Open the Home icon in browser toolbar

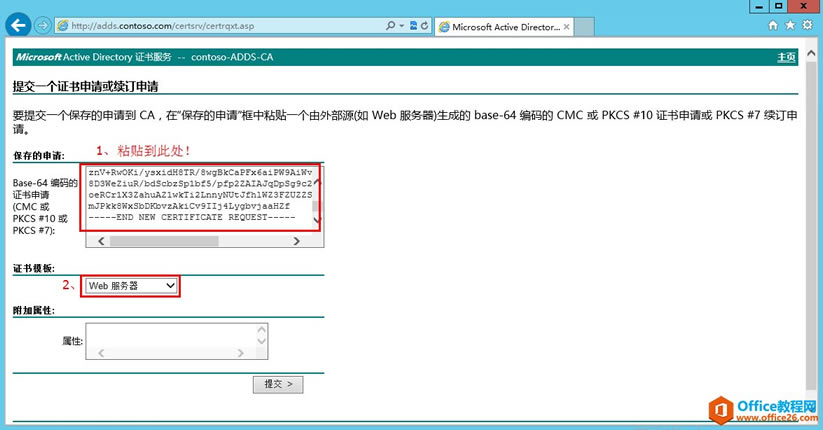(773, 25)
